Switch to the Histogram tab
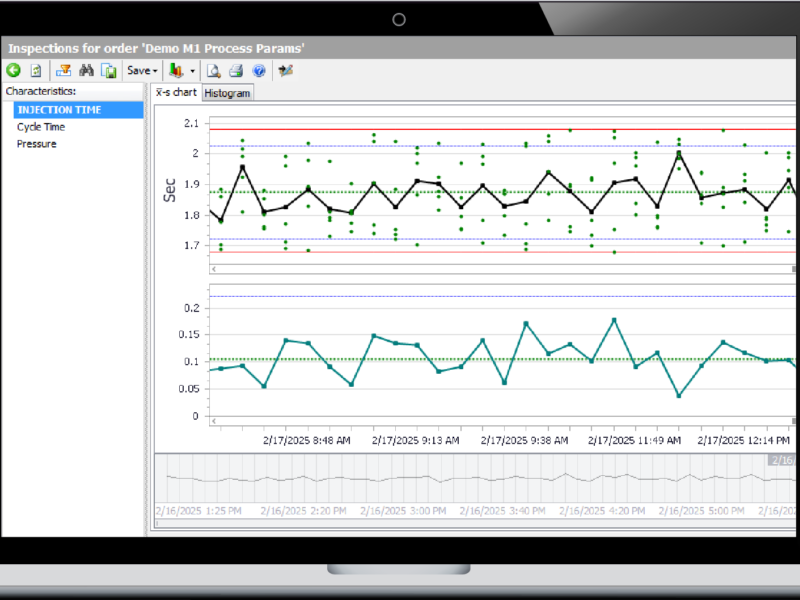 point(227,92)
